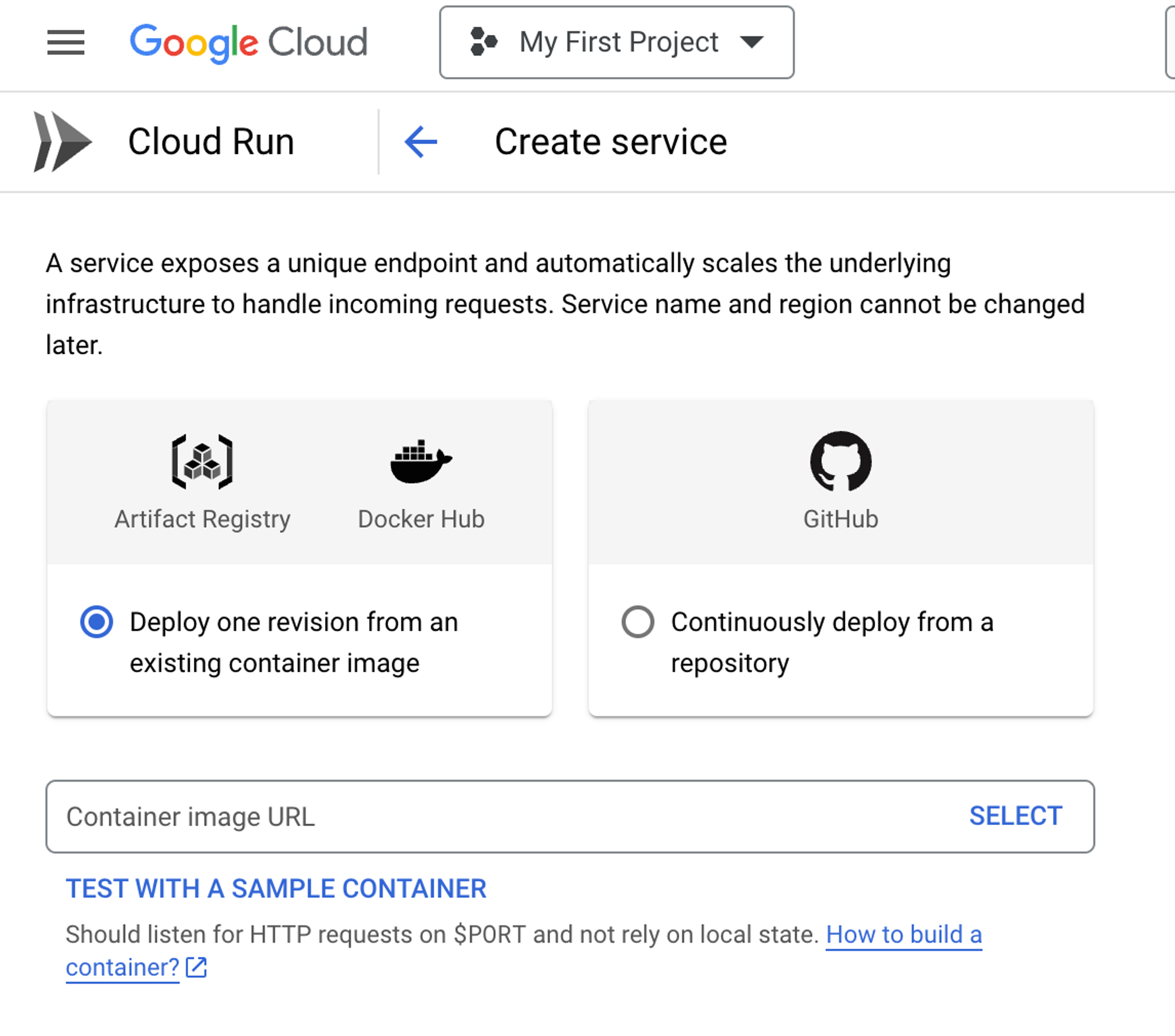Click the Artifact Registry icon
This screenshot has height=1036, width=1175.
[202, 462]
